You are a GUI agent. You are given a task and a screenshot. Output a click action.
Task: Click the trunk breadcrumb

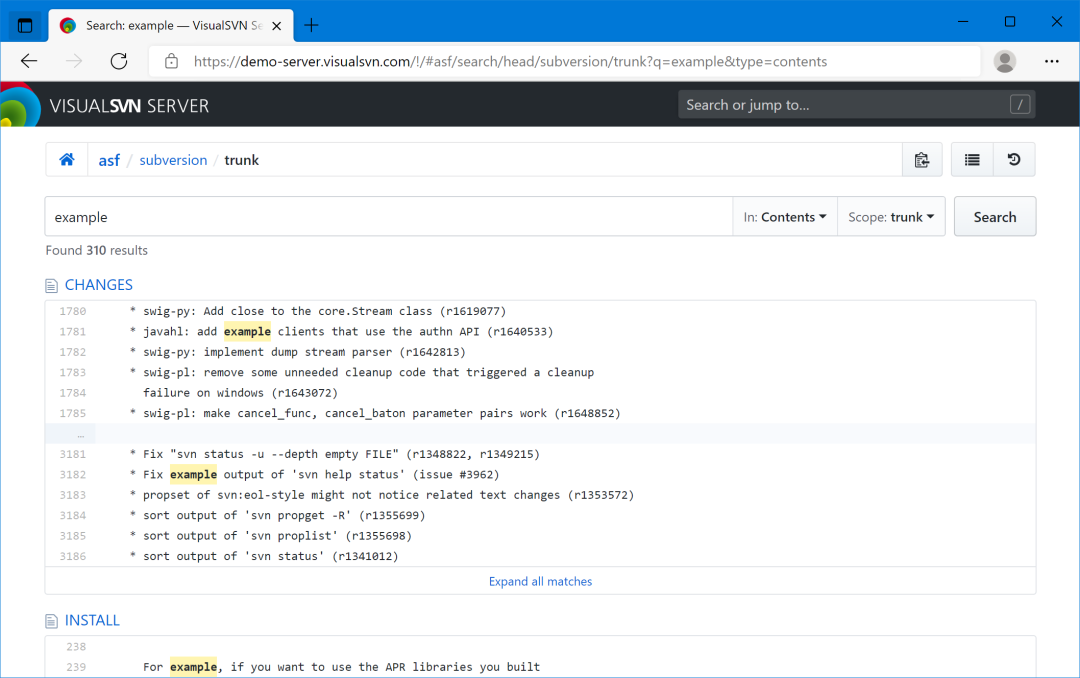pos(242,160)
